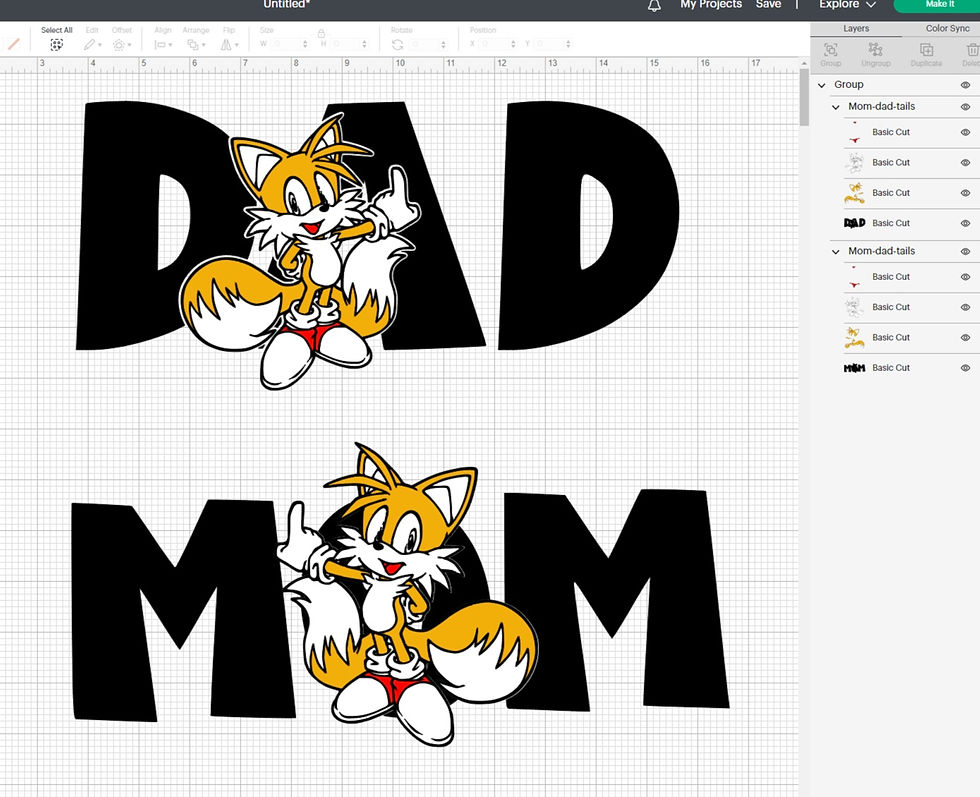Click the Ungroup layers icon

coord(876,50)
